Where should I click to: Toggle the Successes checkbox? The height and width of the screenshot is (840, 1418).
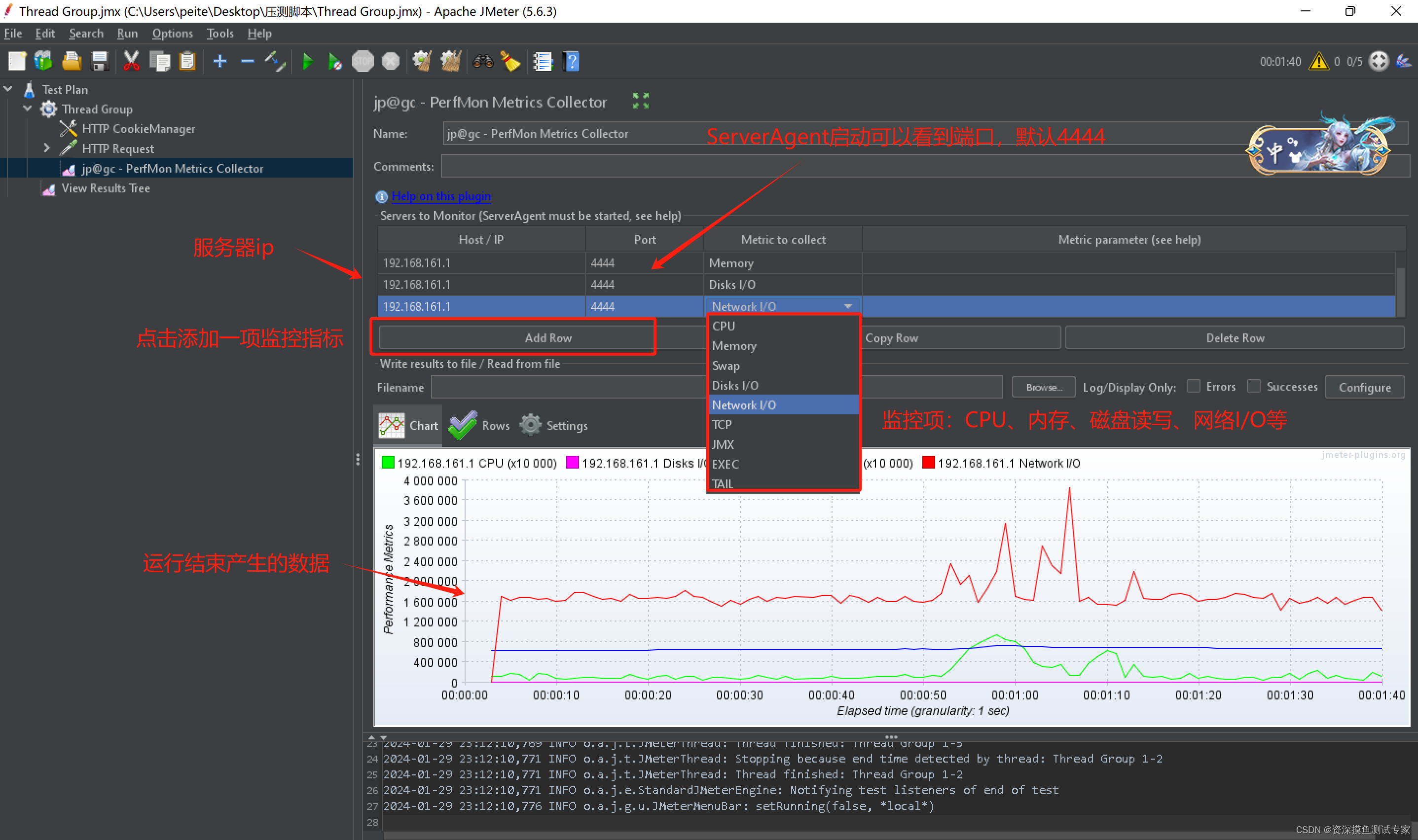(x=1253, y=386)
